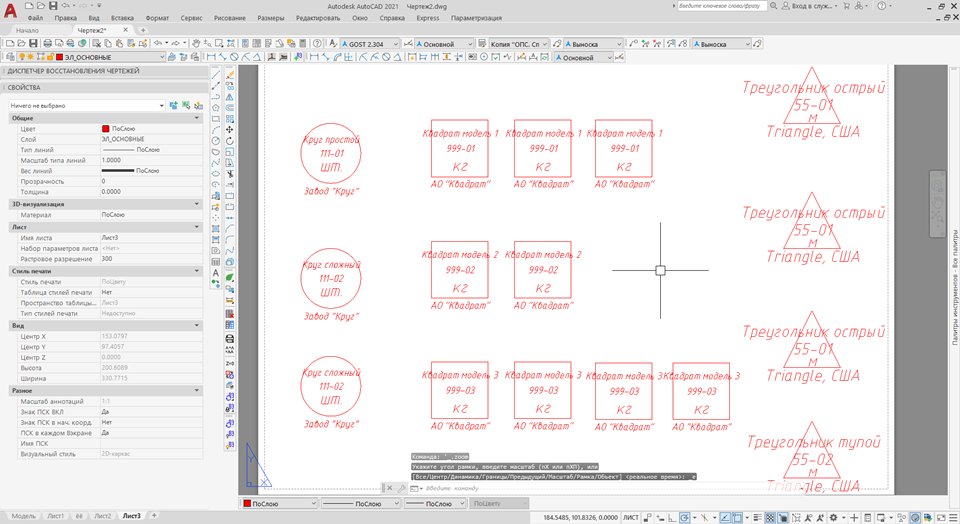The height and width of the screenshot is (524, 960).
Task: Switch to the Начало tab
Action: point(27,30)
